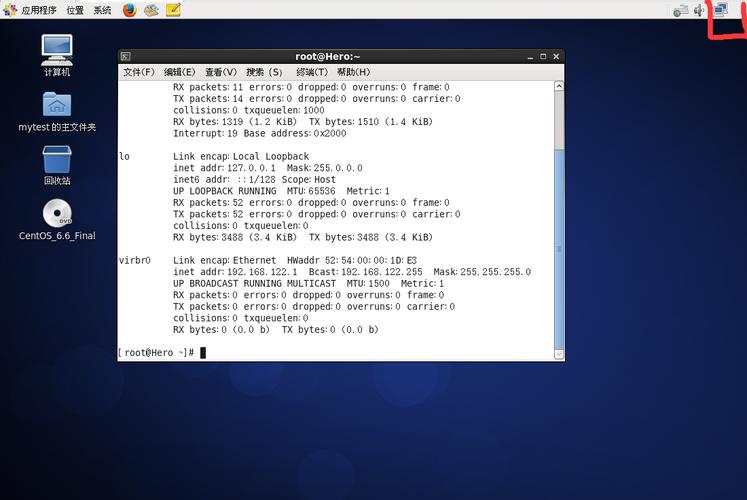This screenshot has height=500, width=747.
Task: Launch Firefox from the top panel
Action: (x=129, y=10)
